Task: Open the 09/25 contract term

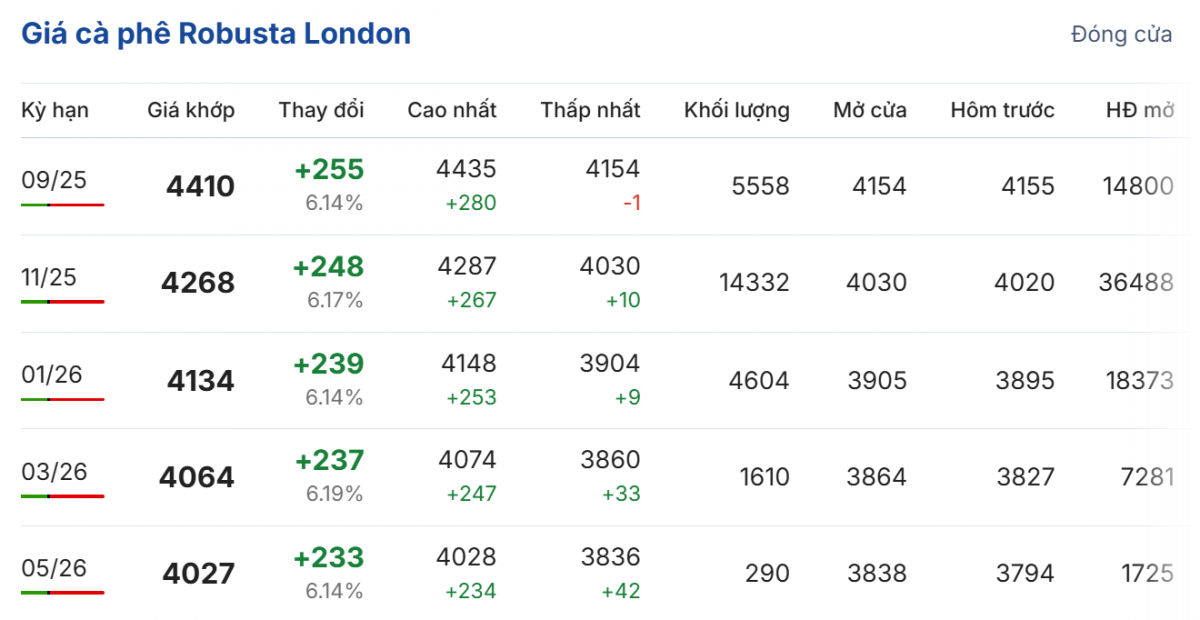Action: tap(54, 179)
